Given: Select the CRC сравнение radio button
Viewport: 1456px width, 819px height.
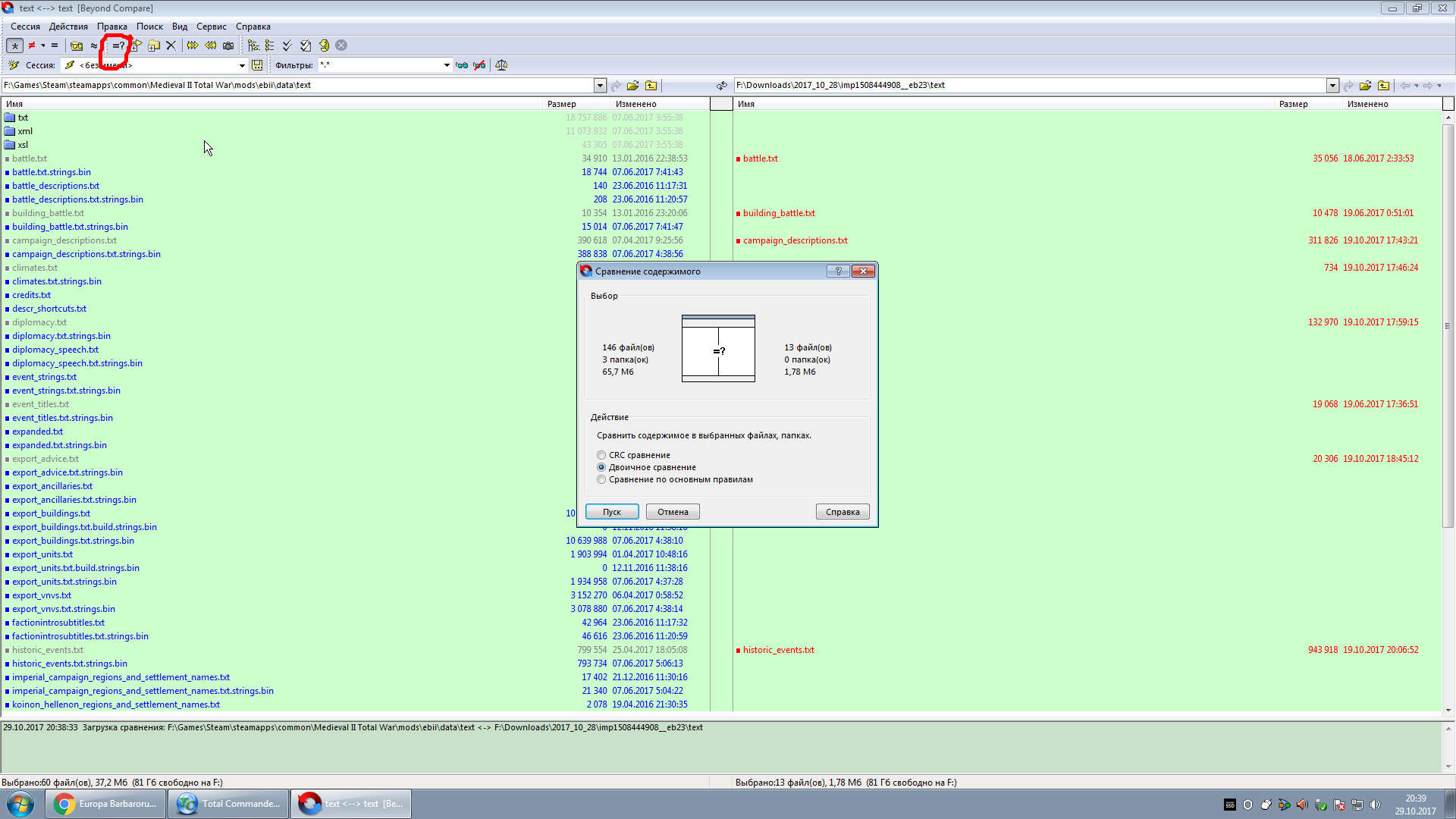Looking at the screenshot, I should 601,455.
